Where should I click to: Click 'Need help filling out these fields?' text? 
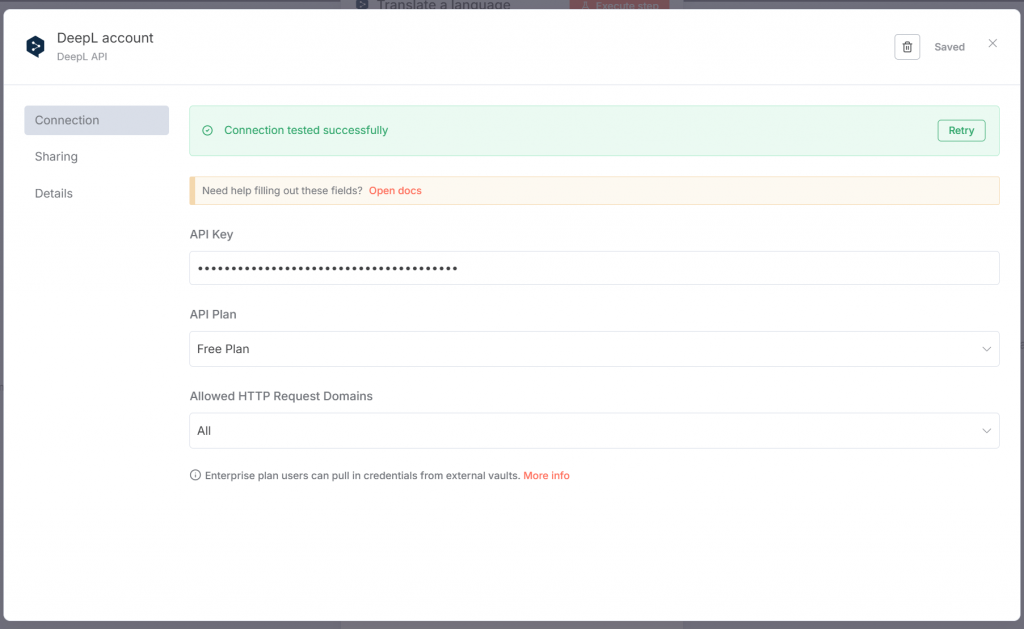pyautogui.click(x=282, y=191)
